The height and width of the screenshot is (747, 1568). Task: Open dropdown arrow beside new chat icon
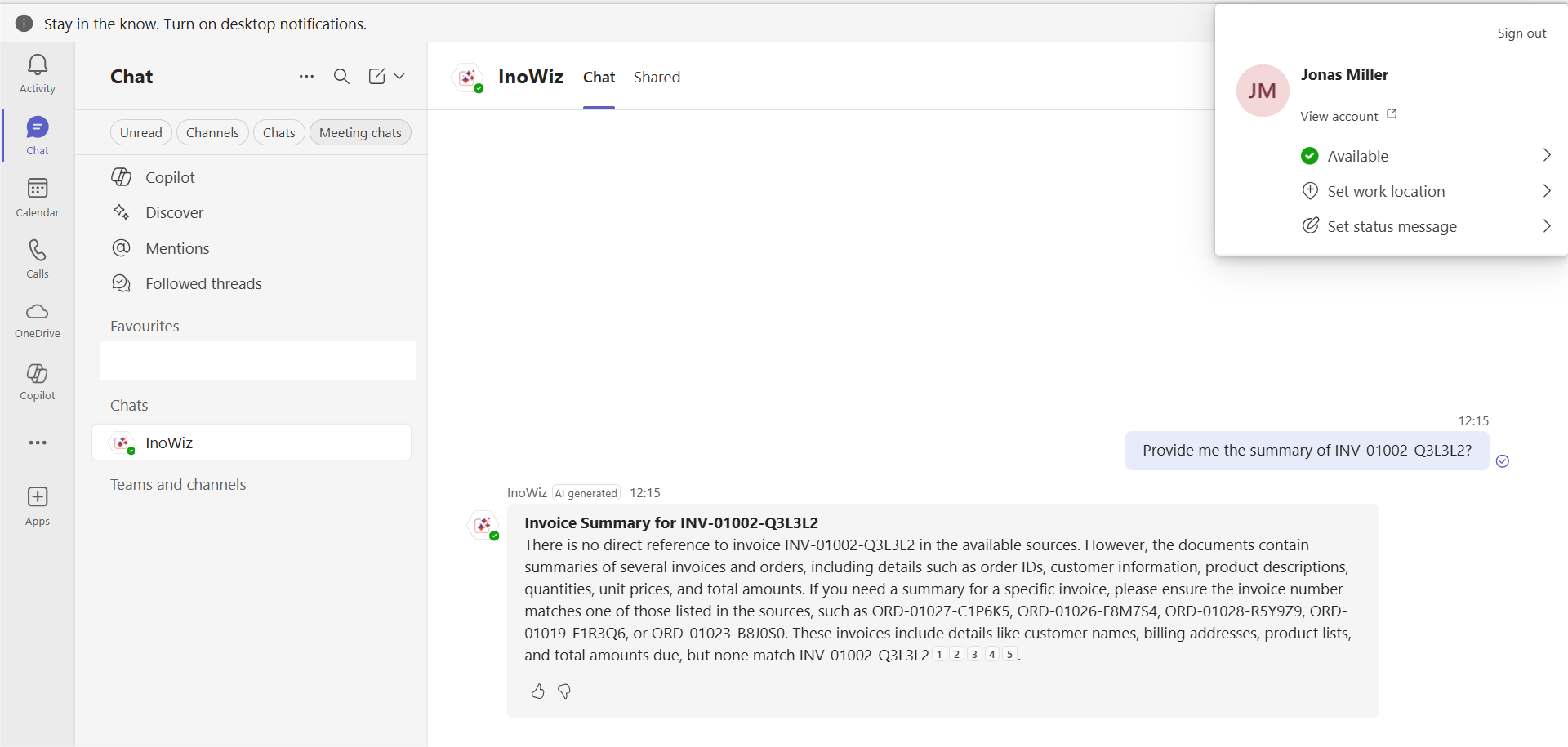399,77
